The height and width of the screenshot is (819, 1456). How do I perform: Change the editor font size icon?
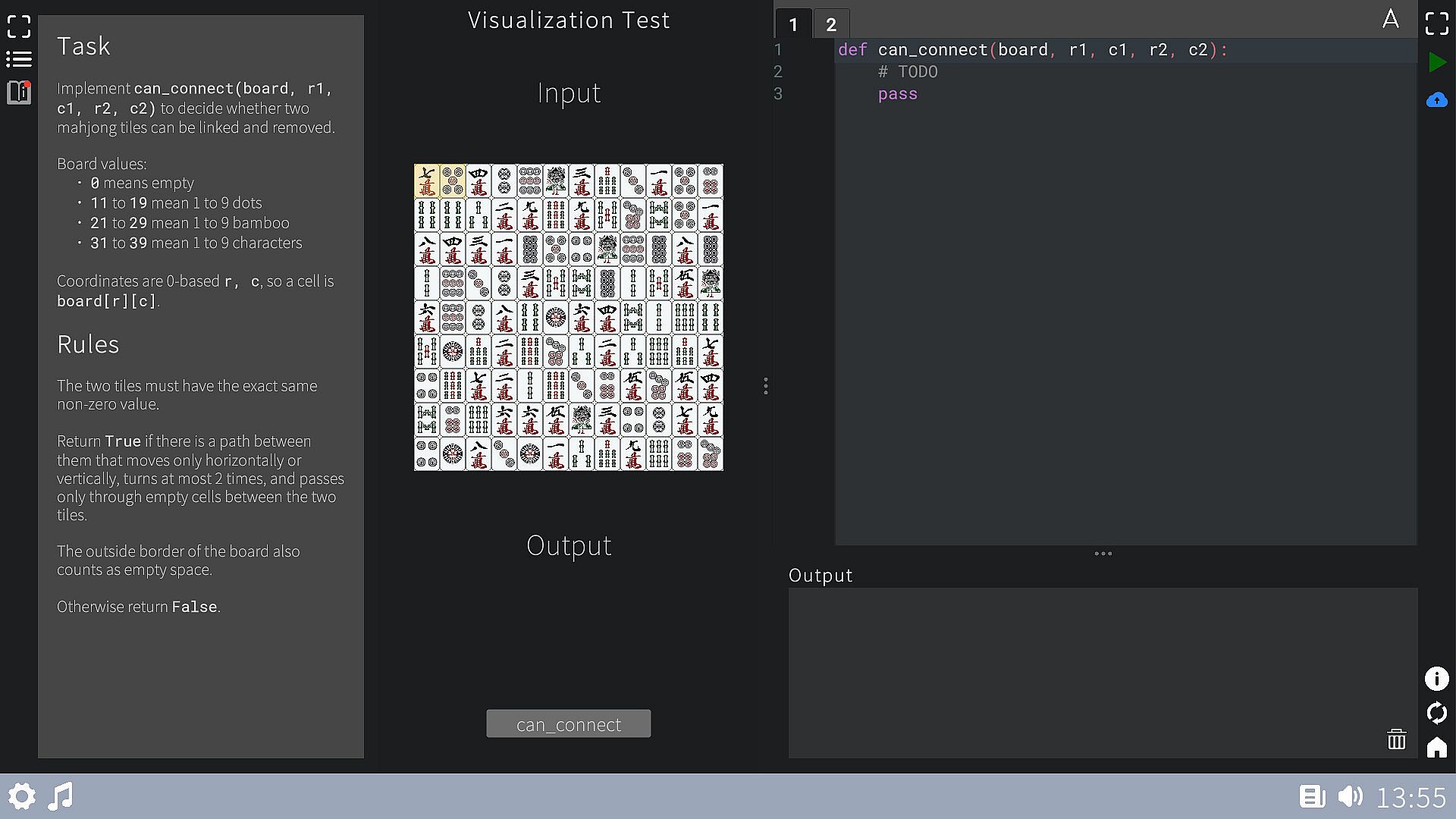tap(1390, 19)
